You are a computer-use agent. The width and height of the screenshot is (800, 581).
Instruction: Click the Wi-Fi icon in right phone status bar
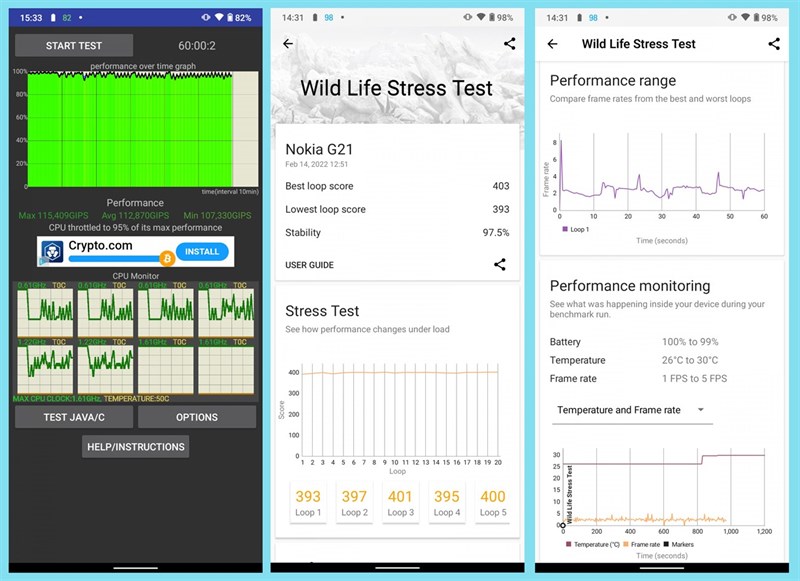coord(745,17)
